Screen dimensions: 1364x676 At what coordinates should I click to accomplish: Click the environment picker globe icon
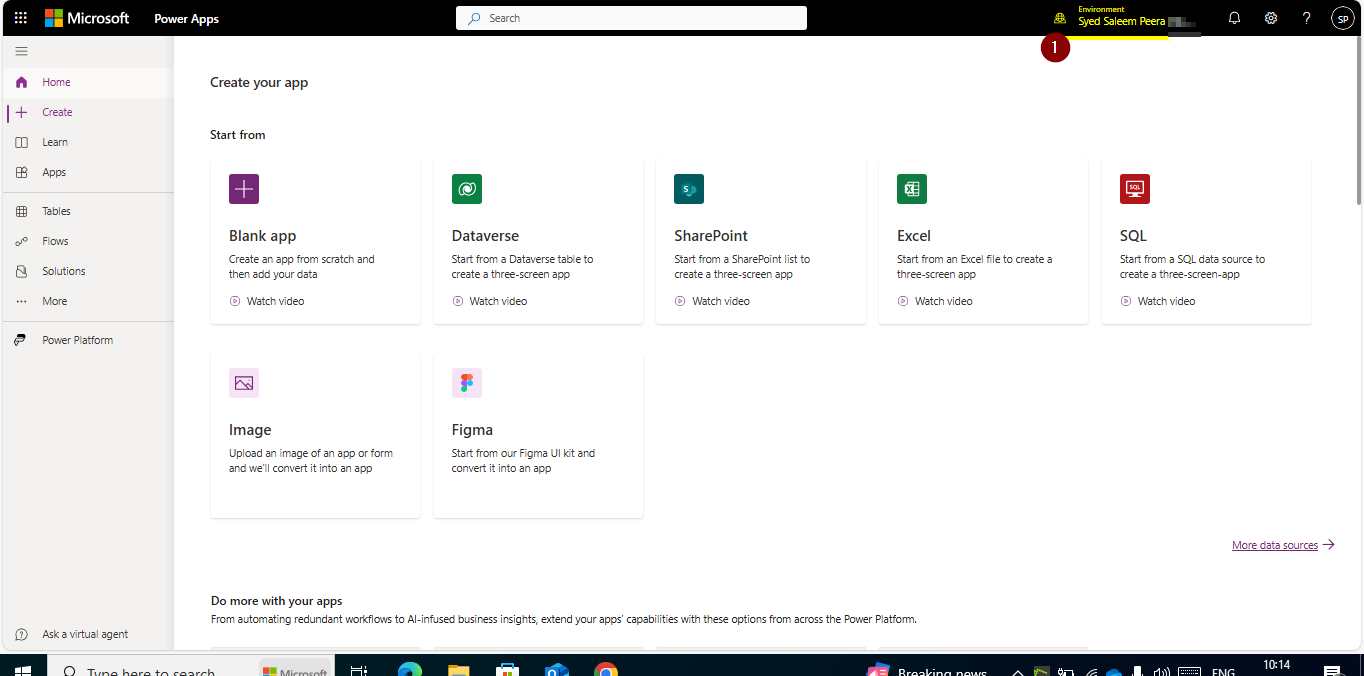click(x=1060, y=18)
